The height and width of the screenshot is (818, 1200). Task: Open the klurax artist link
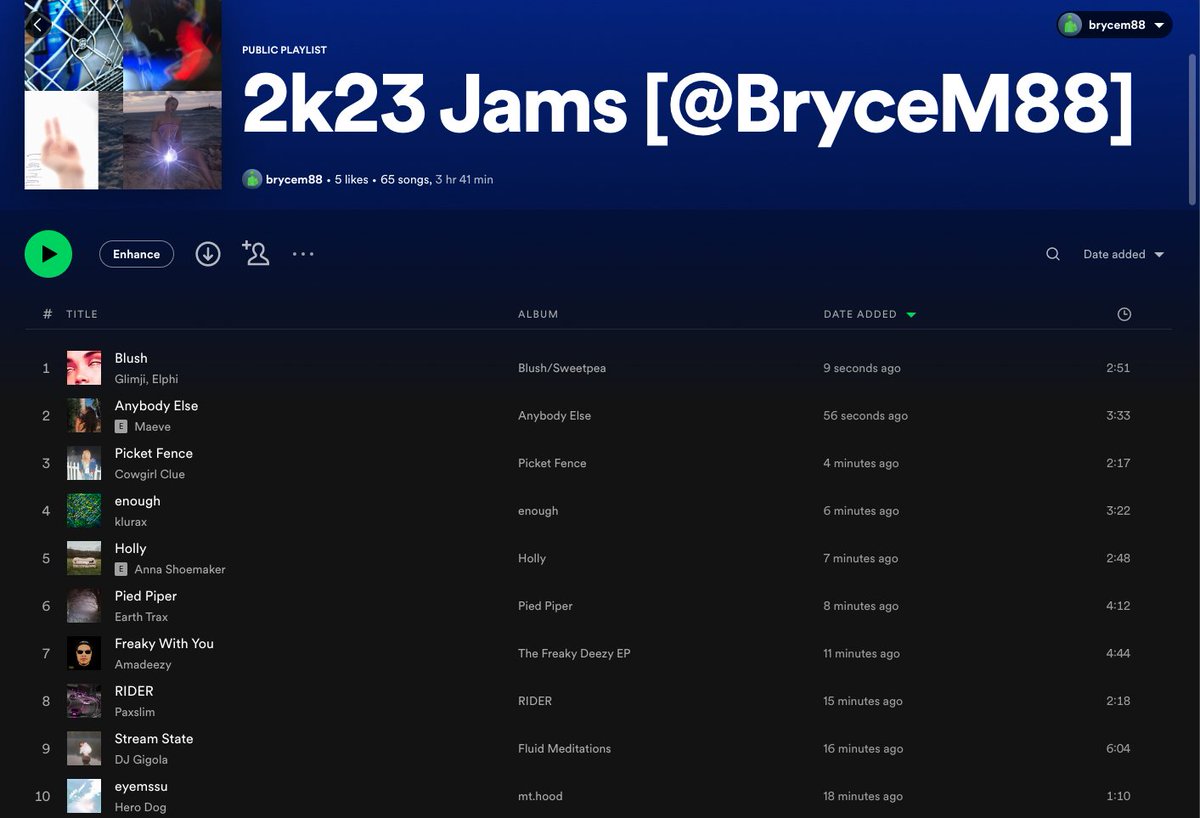[x=131, y=522]
